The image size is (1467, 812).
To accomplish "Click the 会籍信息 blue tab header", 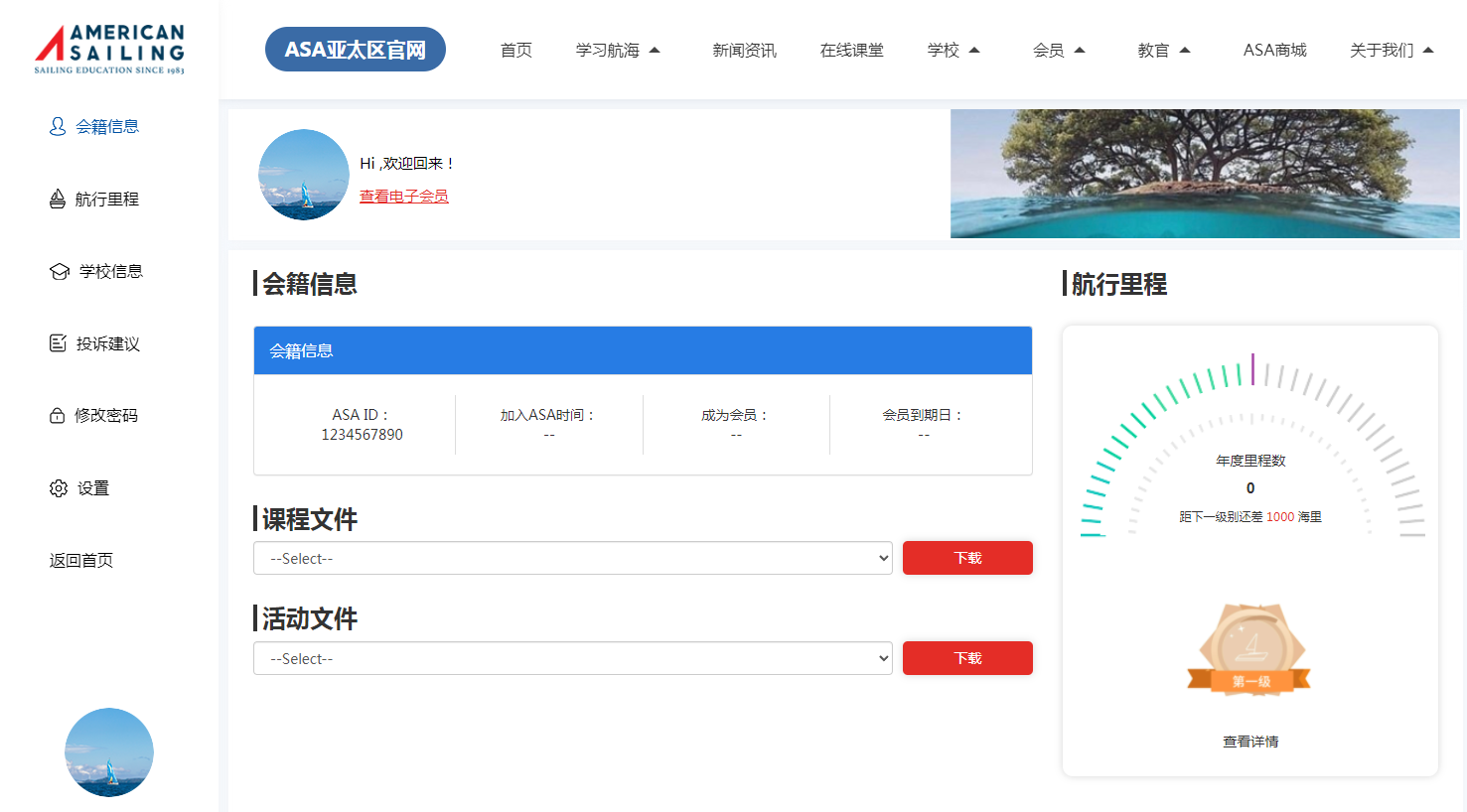I will (643, 350).
